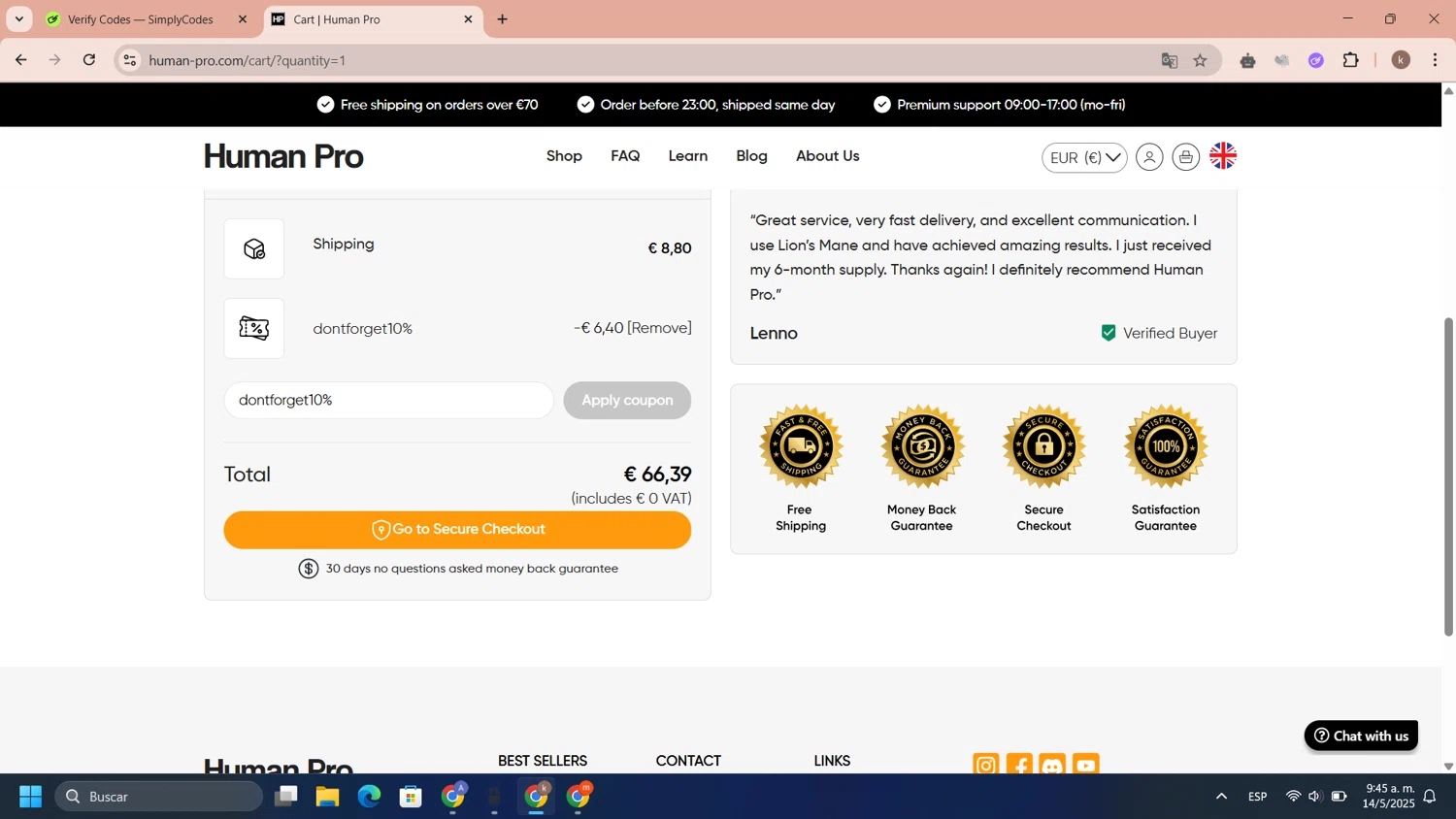The width and height of the screenshot is (1456, 819).
Task: Click the Shipping price € 8,80
Action: pos(670,248)
